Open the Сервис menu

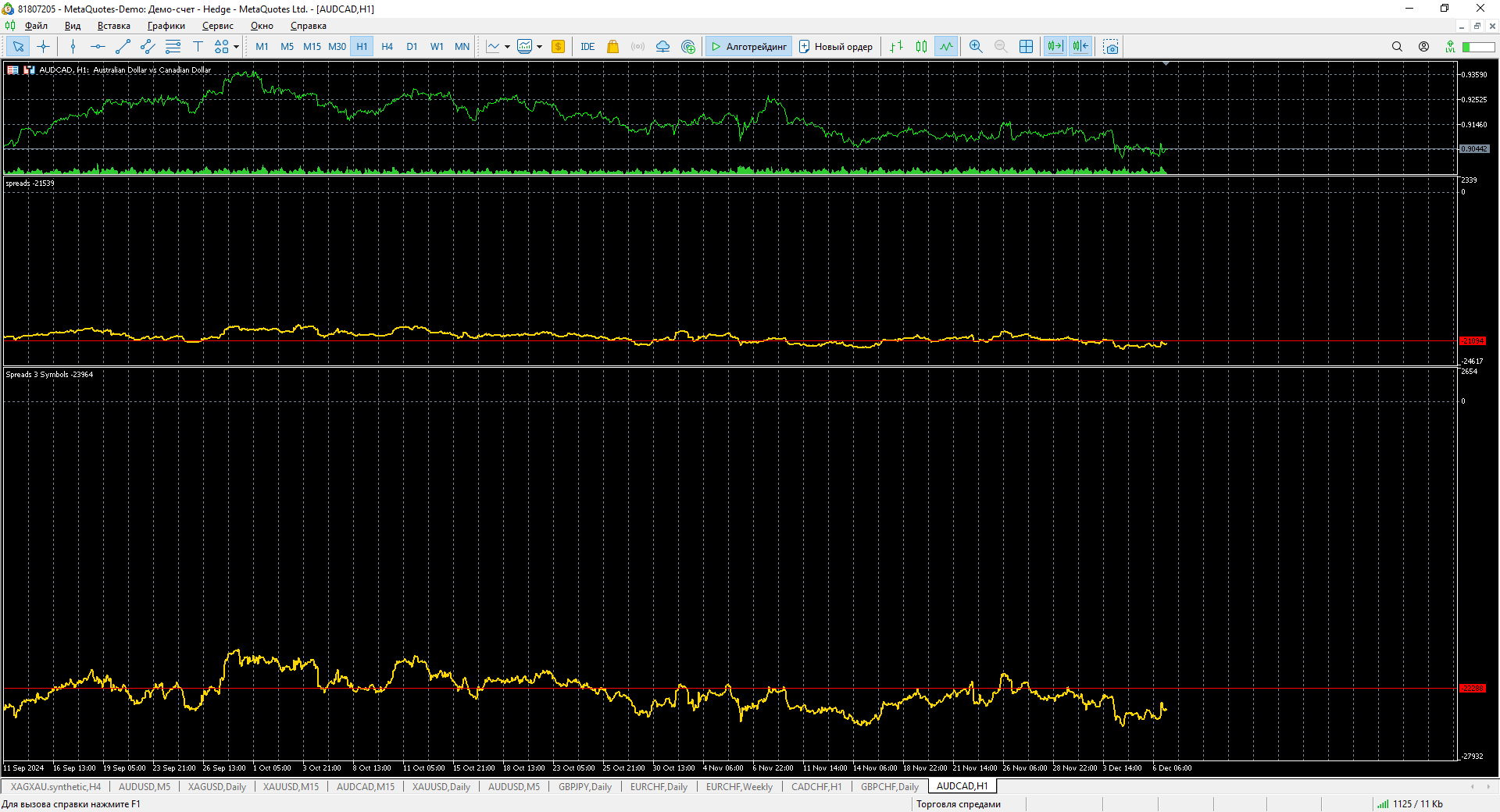(218, 26)
